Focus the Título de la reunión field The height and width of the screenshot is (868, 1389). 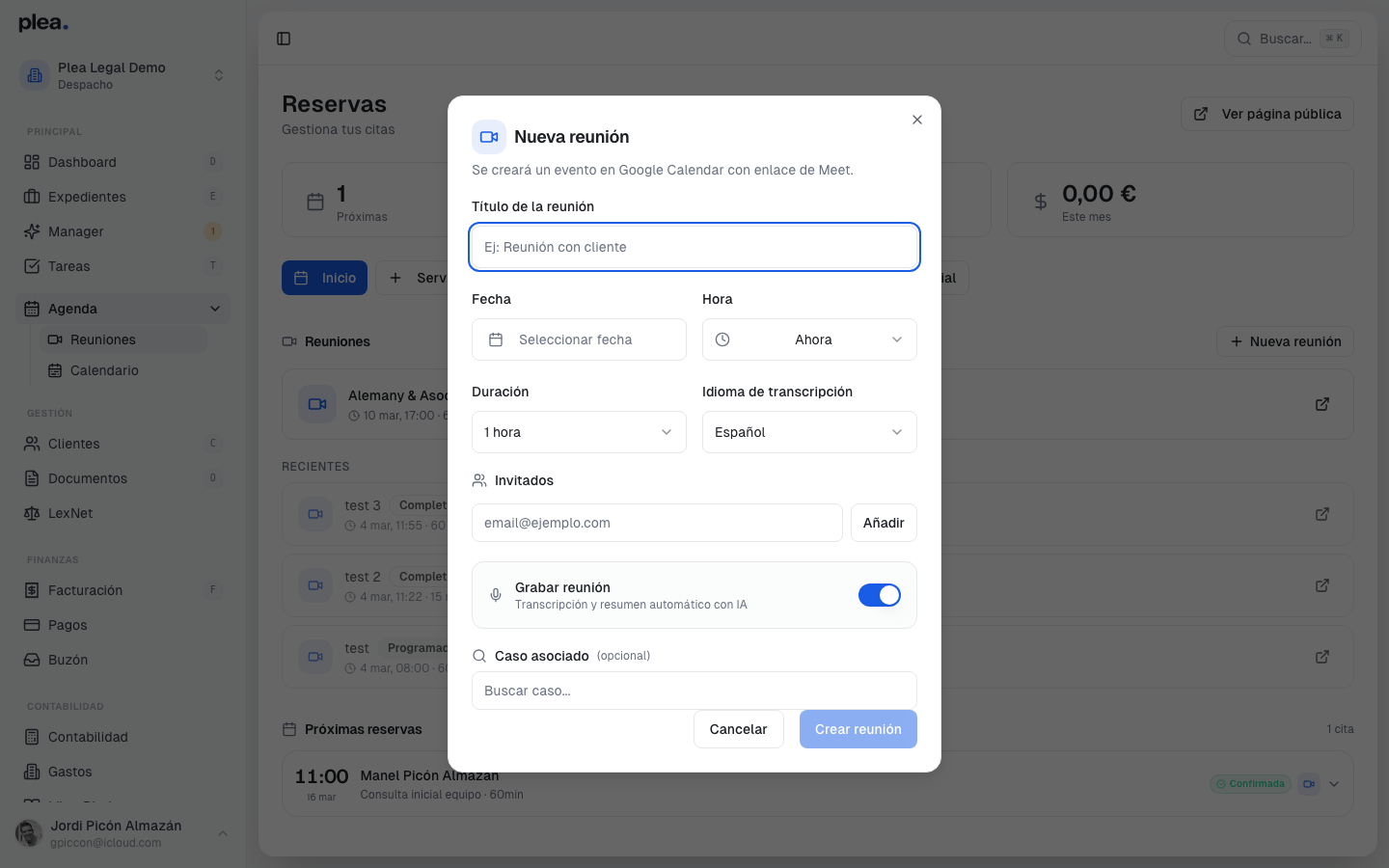coord(694,247)
